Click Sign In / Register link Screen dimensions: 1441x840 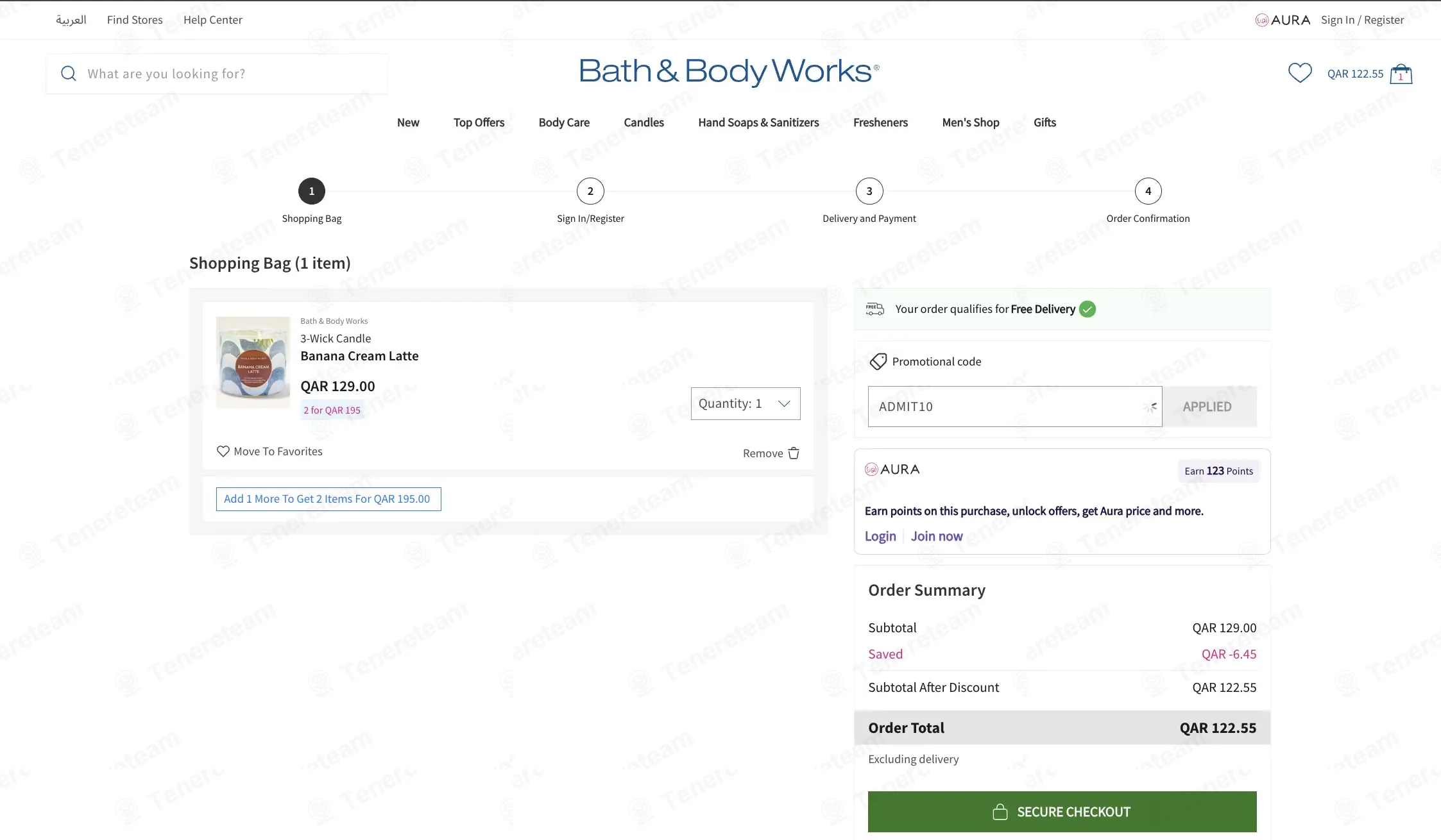[1363, 20]
